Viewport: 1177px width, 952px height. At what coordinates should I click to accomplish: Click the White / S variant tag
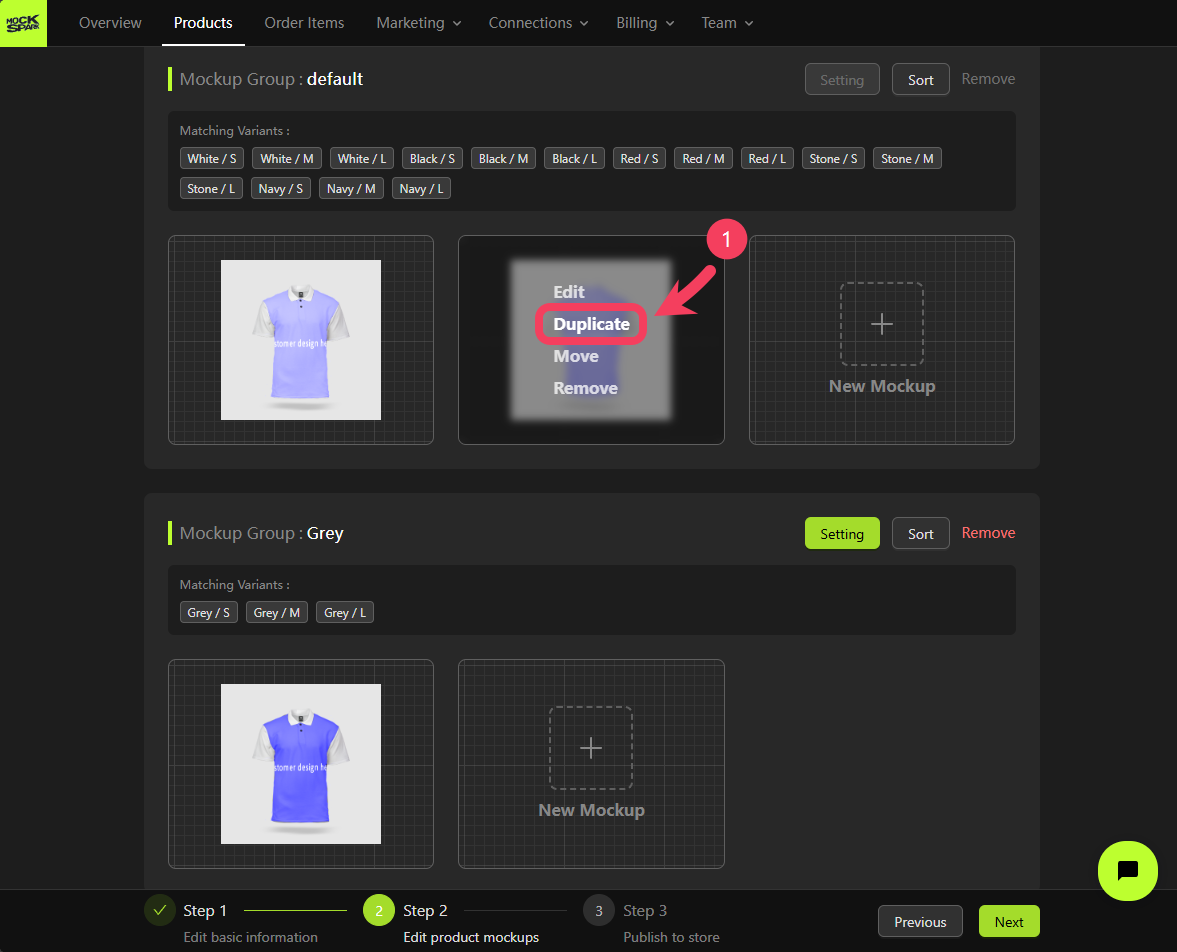tap(212, 158)
